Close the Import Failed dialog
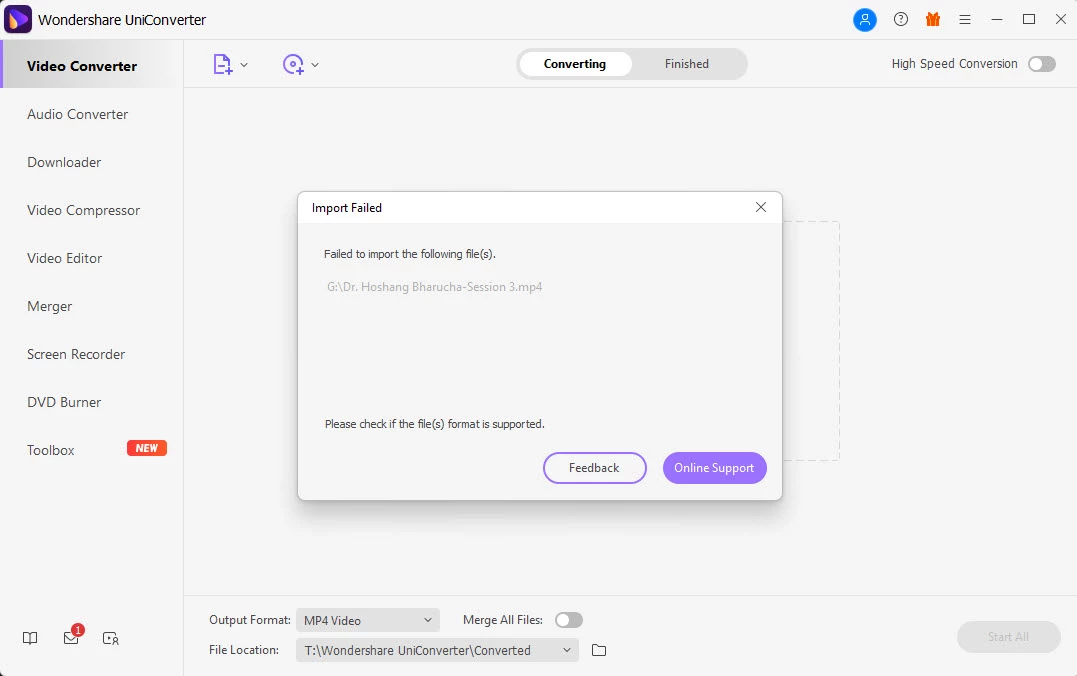 [x=760, y=207]
